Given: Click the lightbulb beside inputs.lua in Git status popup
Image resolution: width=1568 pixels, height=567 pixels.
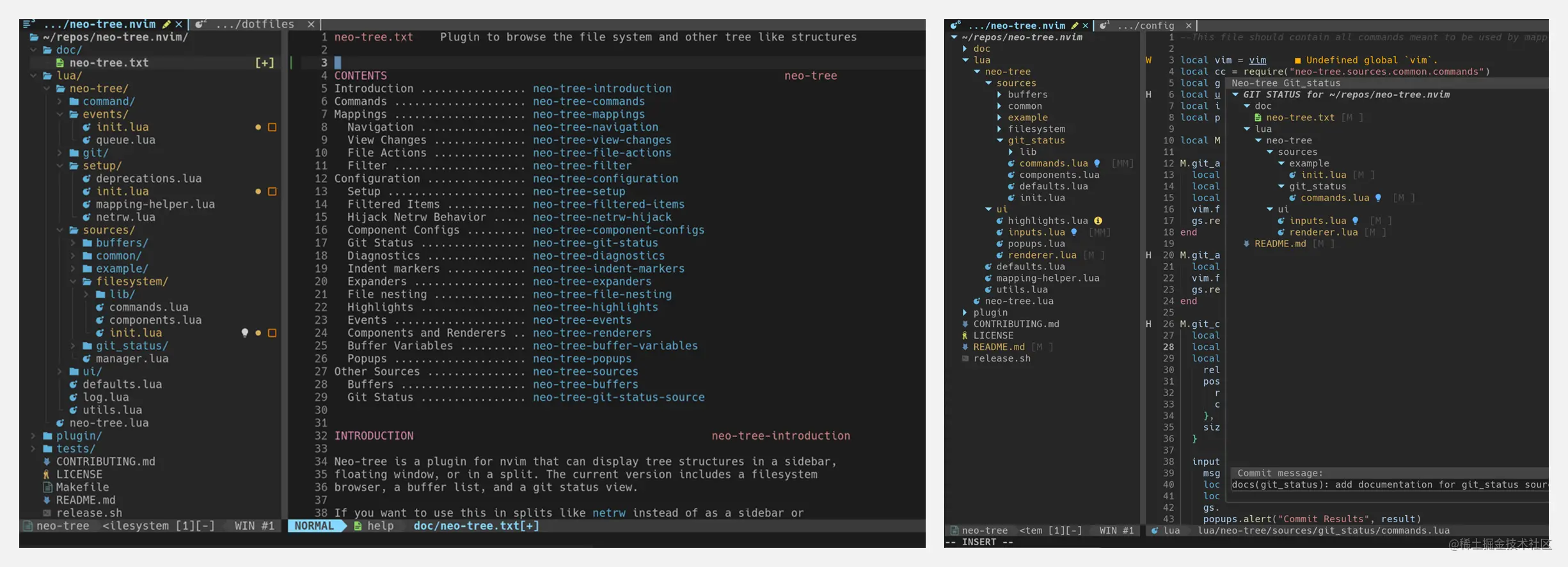Looking at the screenshot, I should pyautogui.click(x=1356, y=221).
